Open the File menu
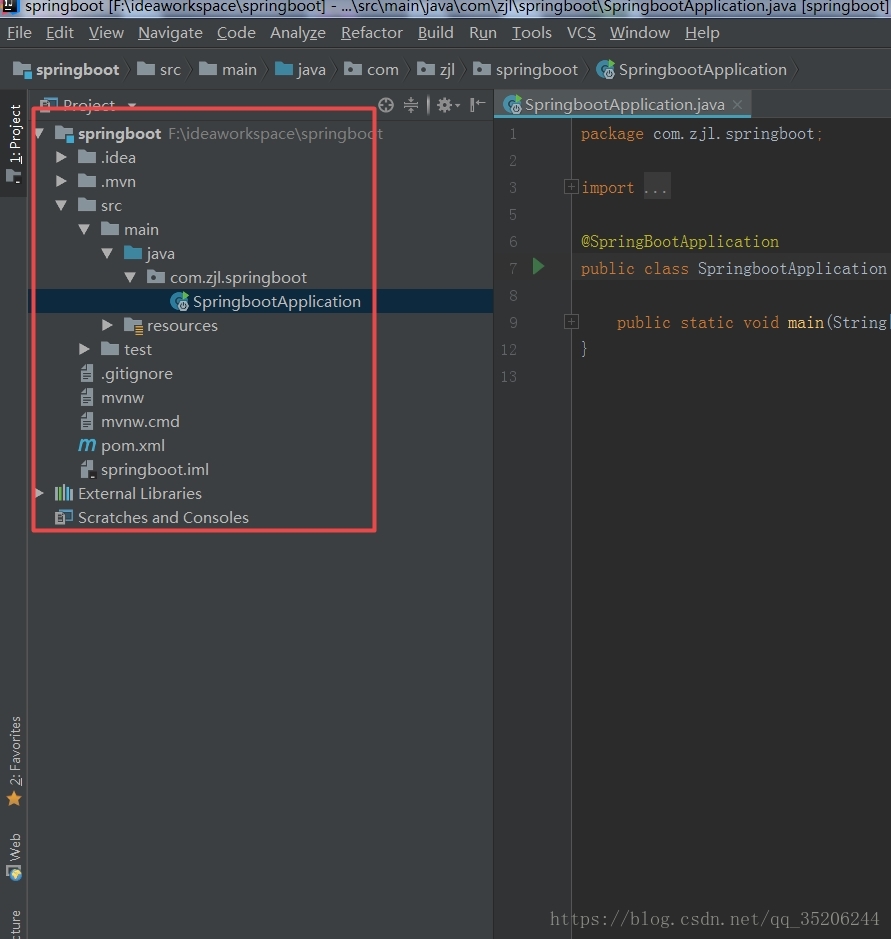Image resolution: width=891 pixels, height=939 pixels. tap(19, 33)
